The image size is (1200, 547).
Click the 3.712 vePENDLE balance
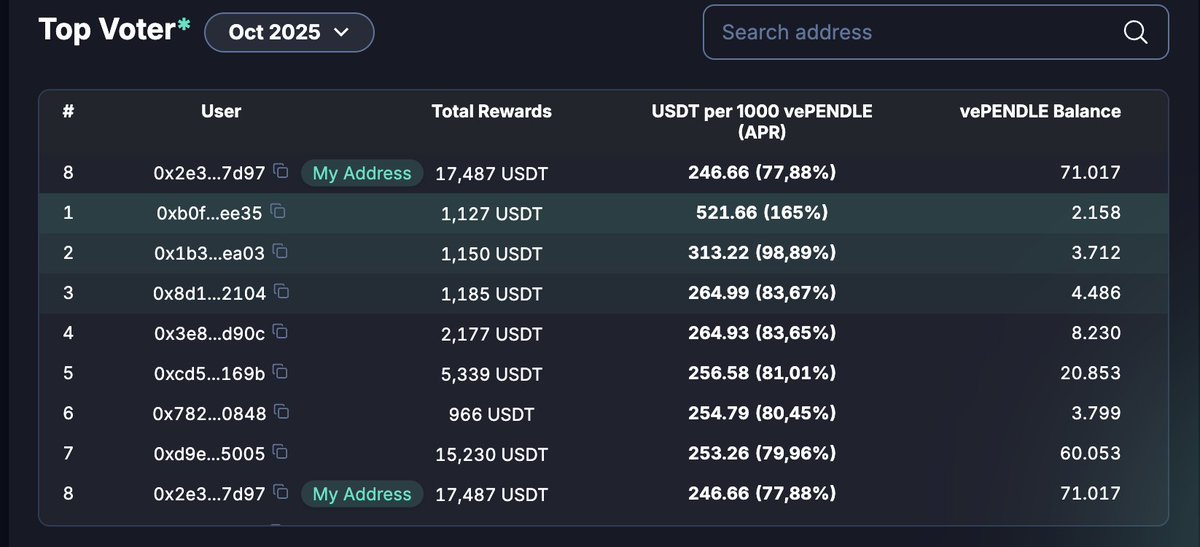(1096, 253)
